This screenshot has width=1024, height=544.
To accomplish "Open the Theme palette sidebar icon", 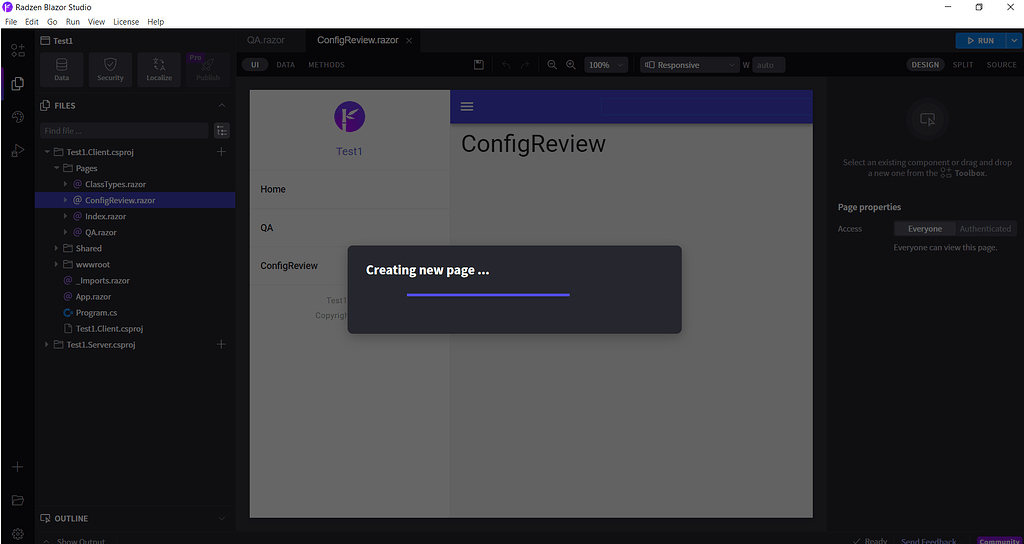I will [18, 117].
